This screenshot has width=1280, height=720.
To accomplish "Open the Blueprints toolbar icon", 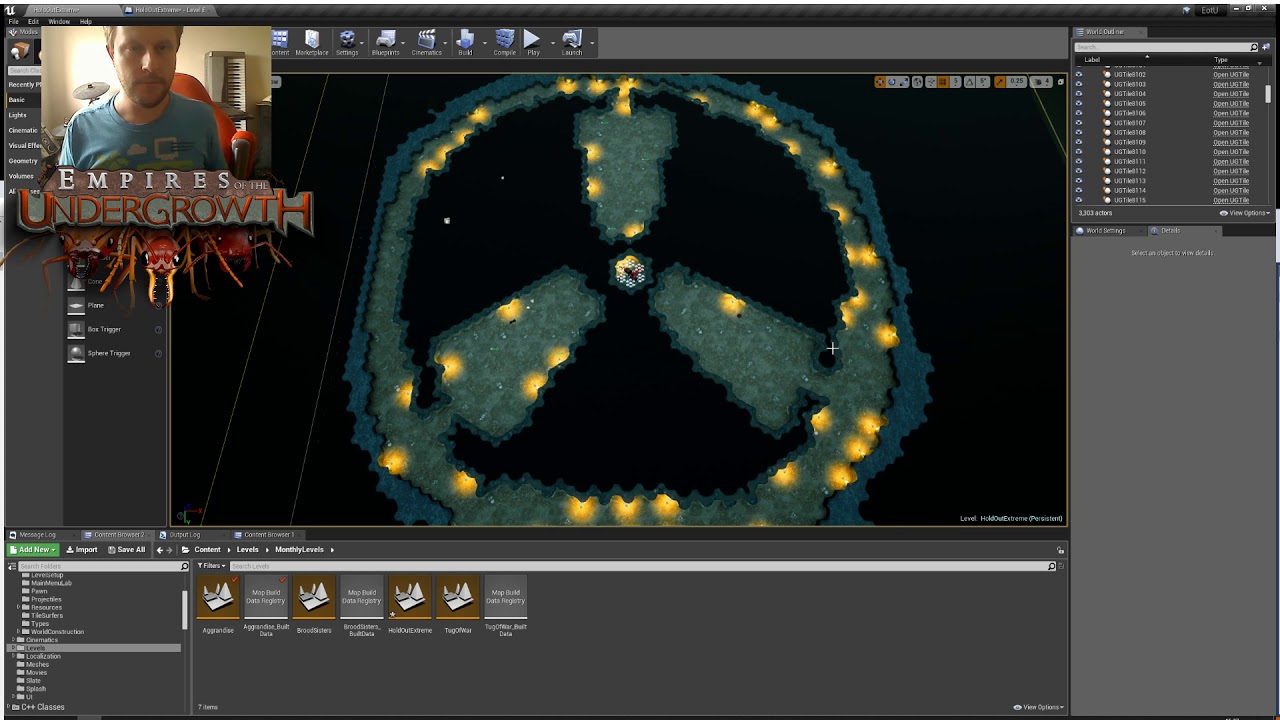I will (385, 41).
